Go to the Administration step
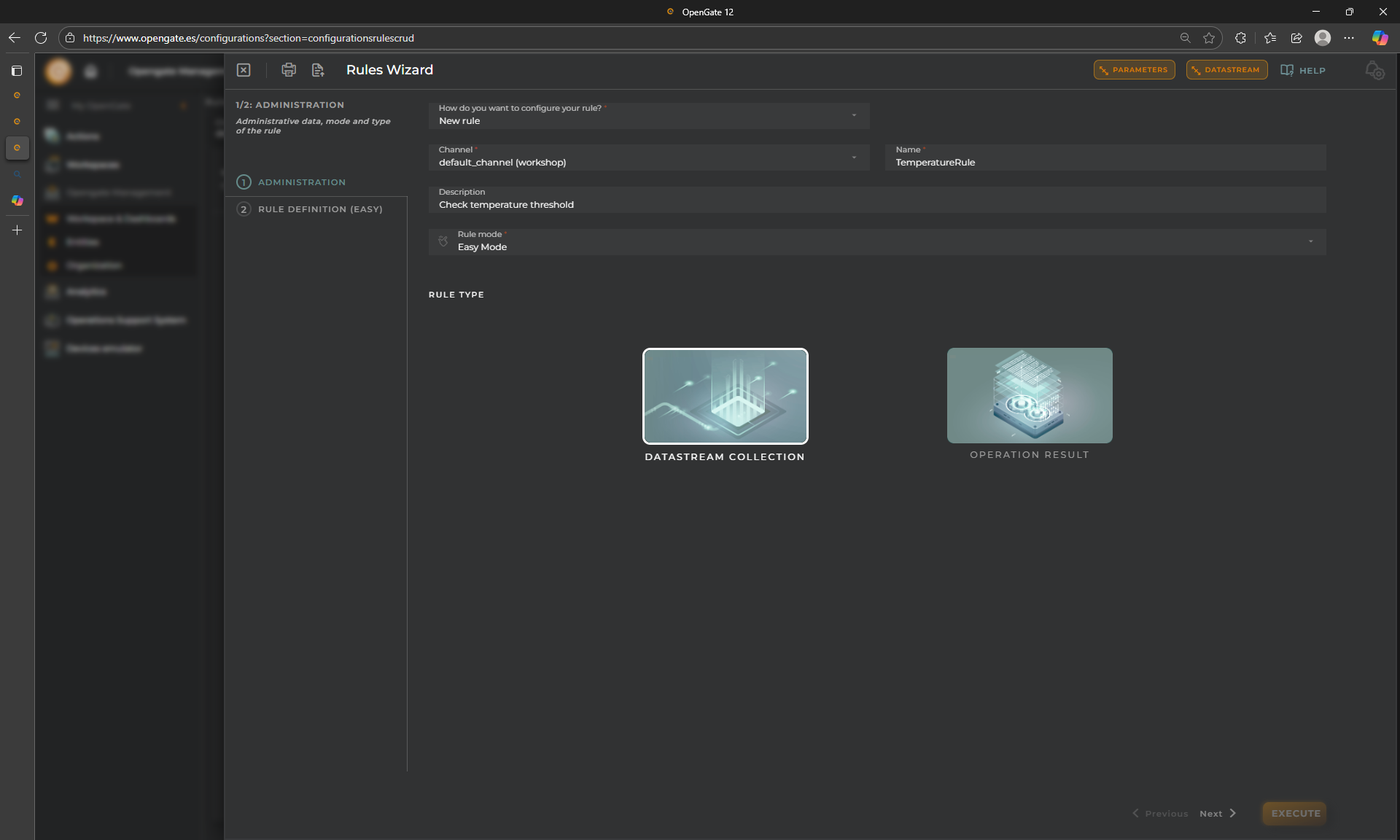This screenshot has width=1400, height=840. (301, 182)
